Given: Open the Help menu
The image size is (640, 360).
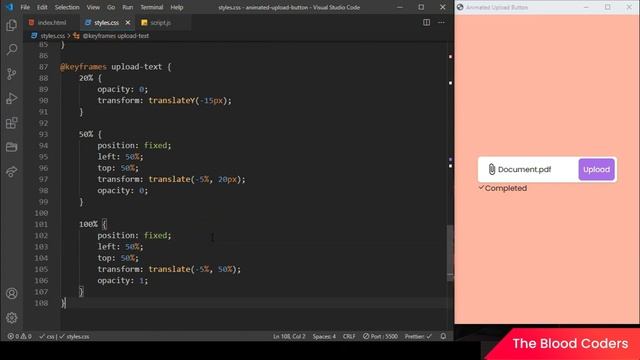Looking at the screenshot, I should click(x=177, y=7).
